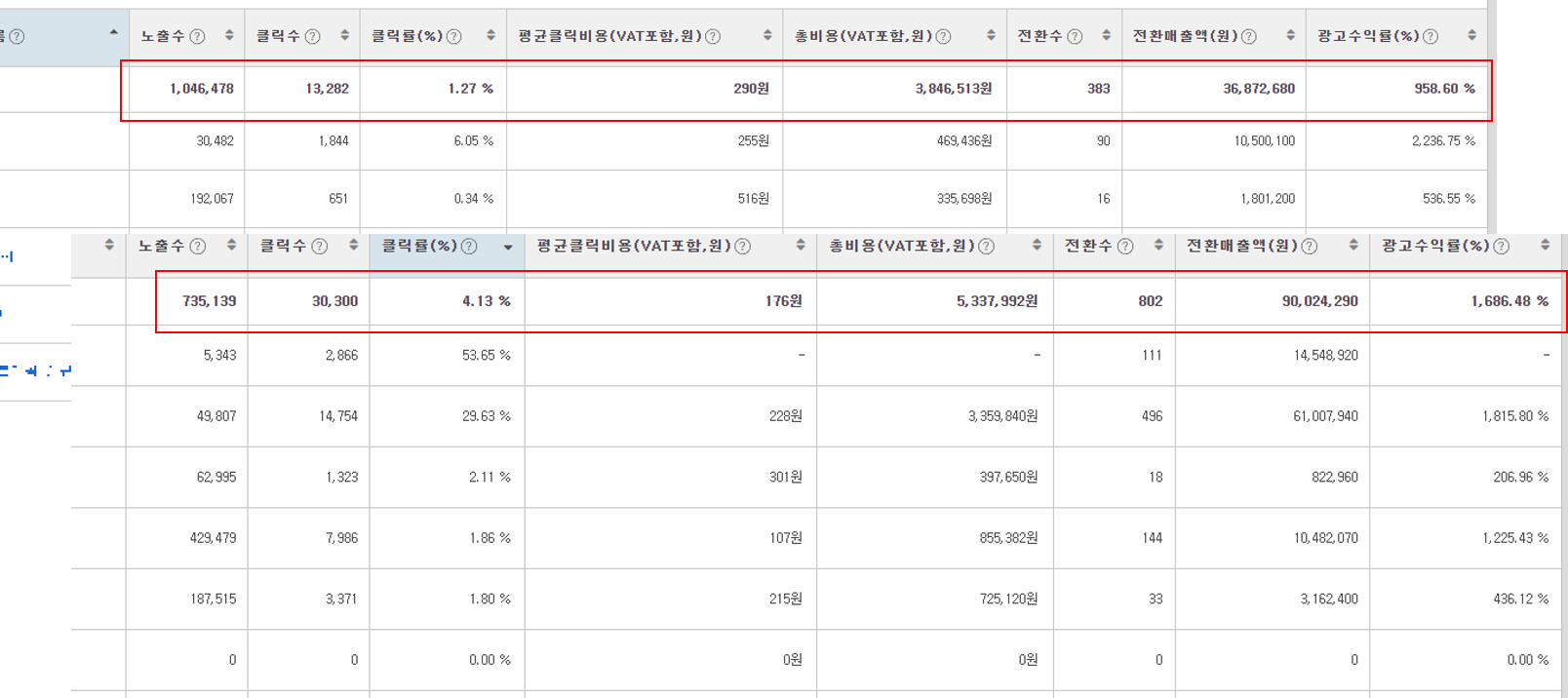Viewport: 1568px width, 698px height.
Task: Sort by 클릭수 in table totaling 1,046,478
Action: (x=344, y=35)
